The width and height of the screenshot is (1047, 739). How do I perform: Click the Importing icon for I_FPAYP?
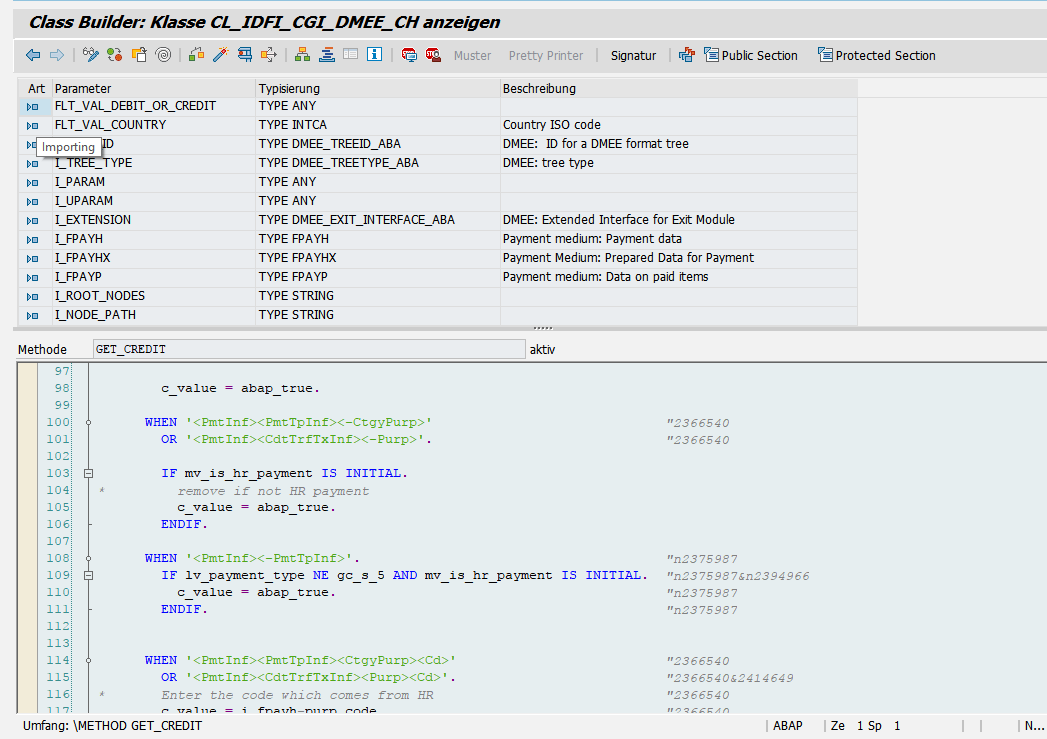[32, 277]
